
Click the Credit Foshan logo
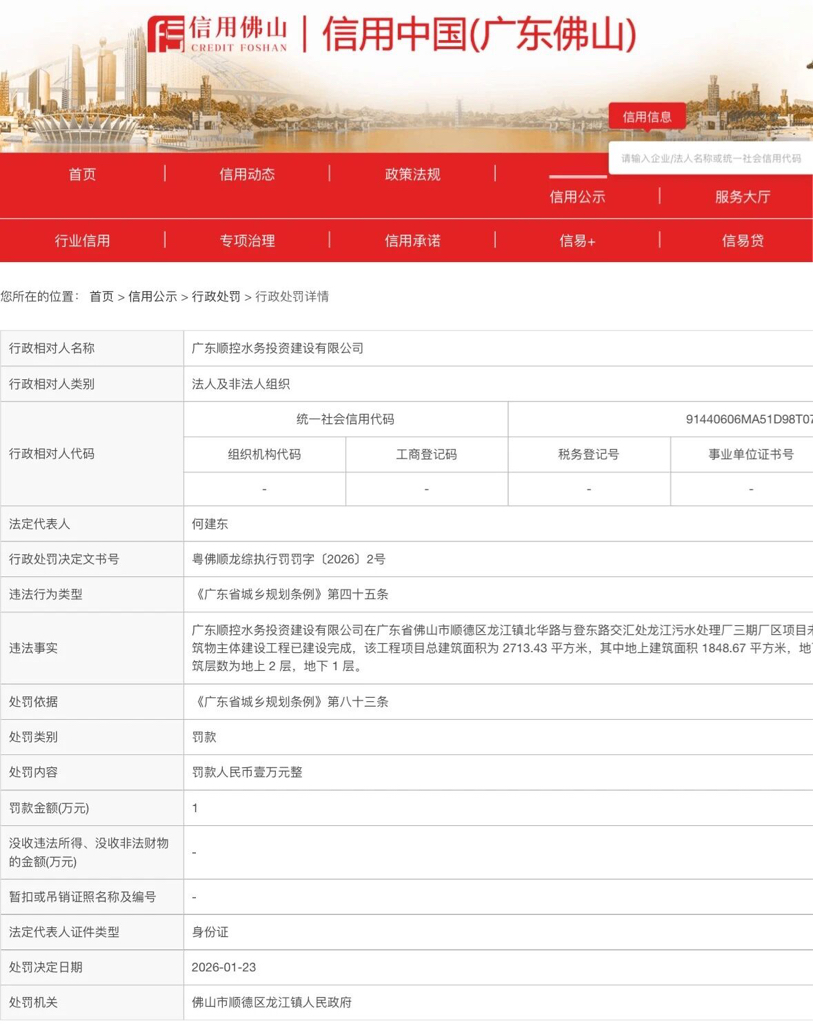point(217,35)
